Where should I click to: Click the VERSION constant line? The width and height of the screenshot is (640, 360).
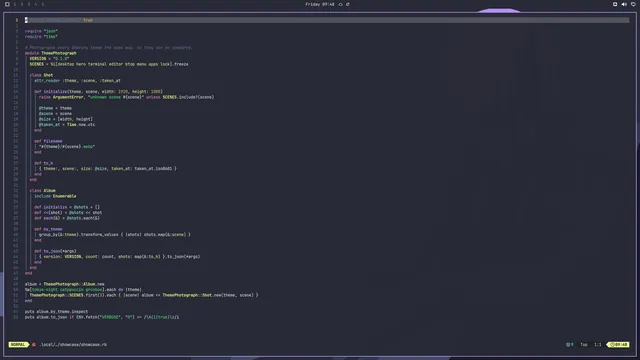pyautogui.click(x=49, y=58)
